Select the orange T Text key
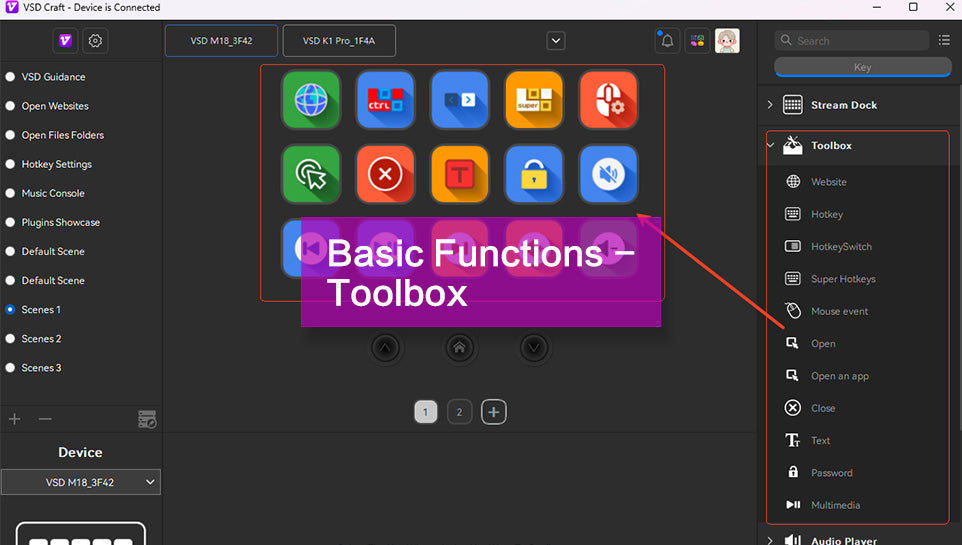The image size is (962, 545). coord(460,174)
